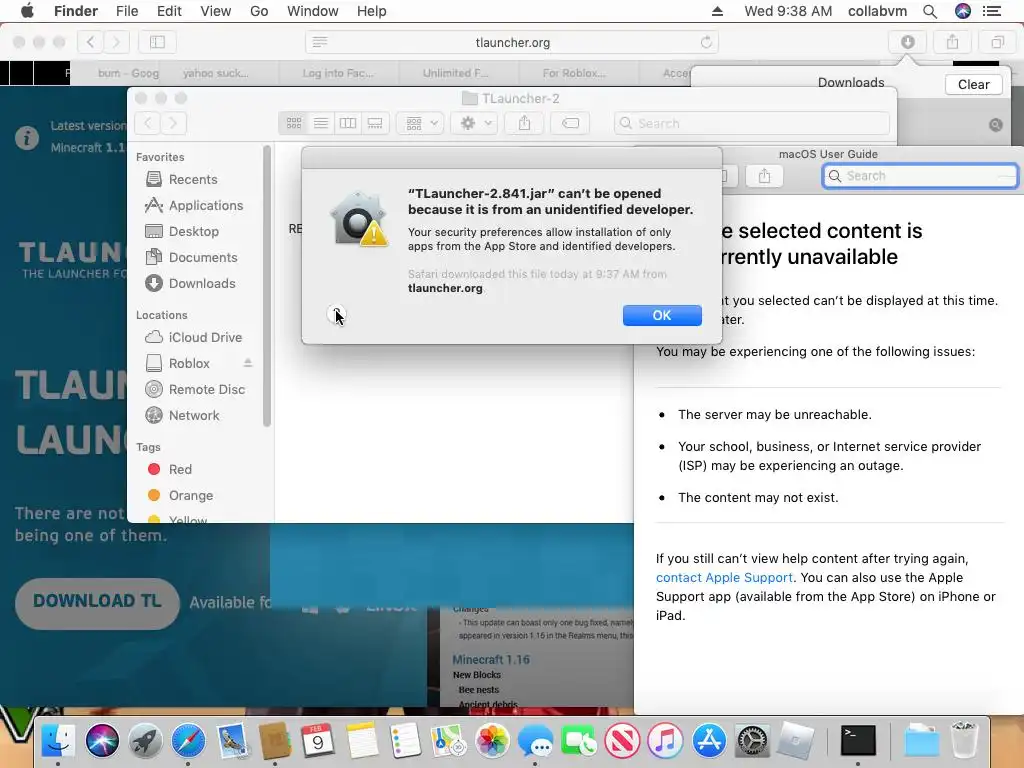
Task: Switch to the 'For Roblox...' Safari tab
Action: [574, 73]
